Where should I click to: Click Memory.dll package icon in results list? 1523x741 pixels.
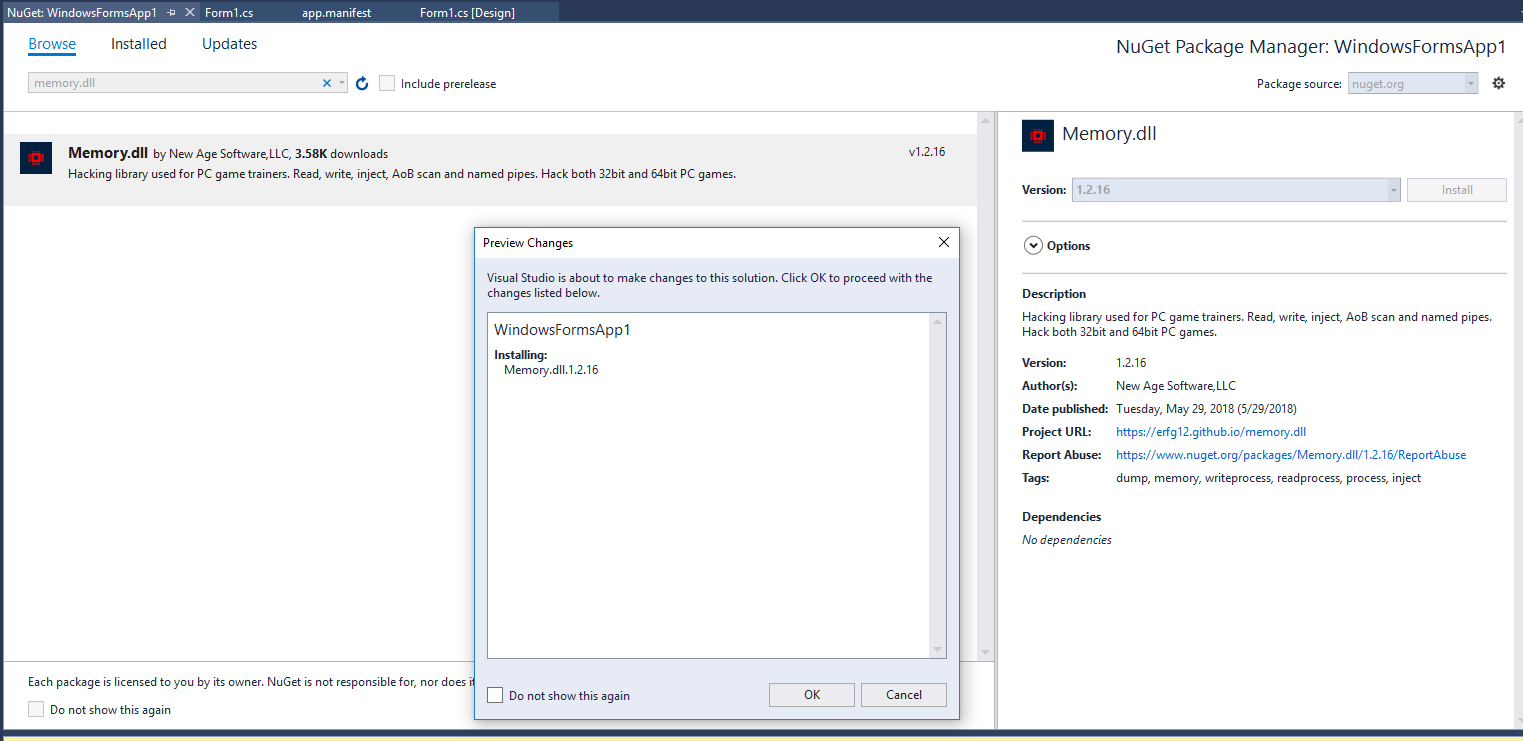pos(36,158)
